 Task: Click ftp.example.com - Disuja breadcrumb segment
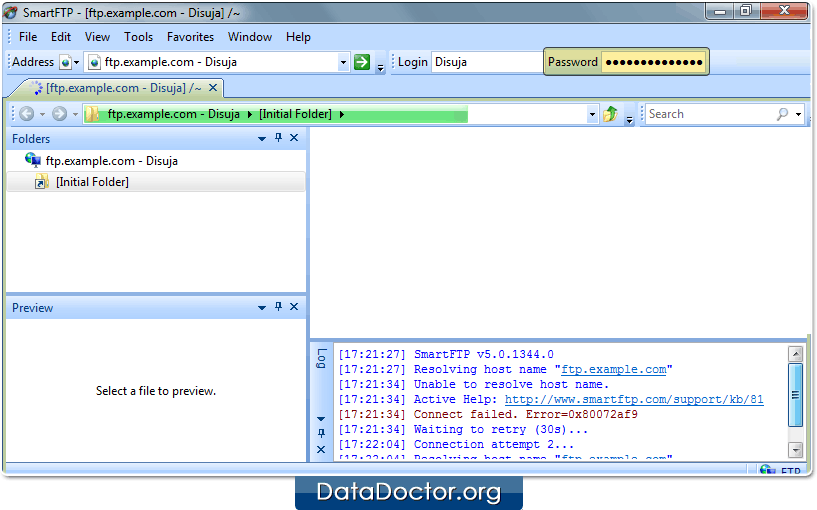coord(174,114)
